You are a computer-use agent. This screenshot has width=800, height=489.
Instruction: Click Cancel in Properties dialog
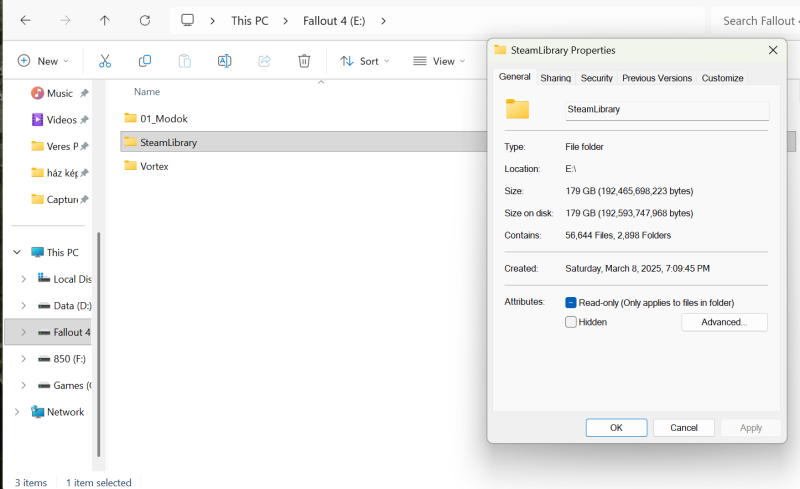[684, 428]
